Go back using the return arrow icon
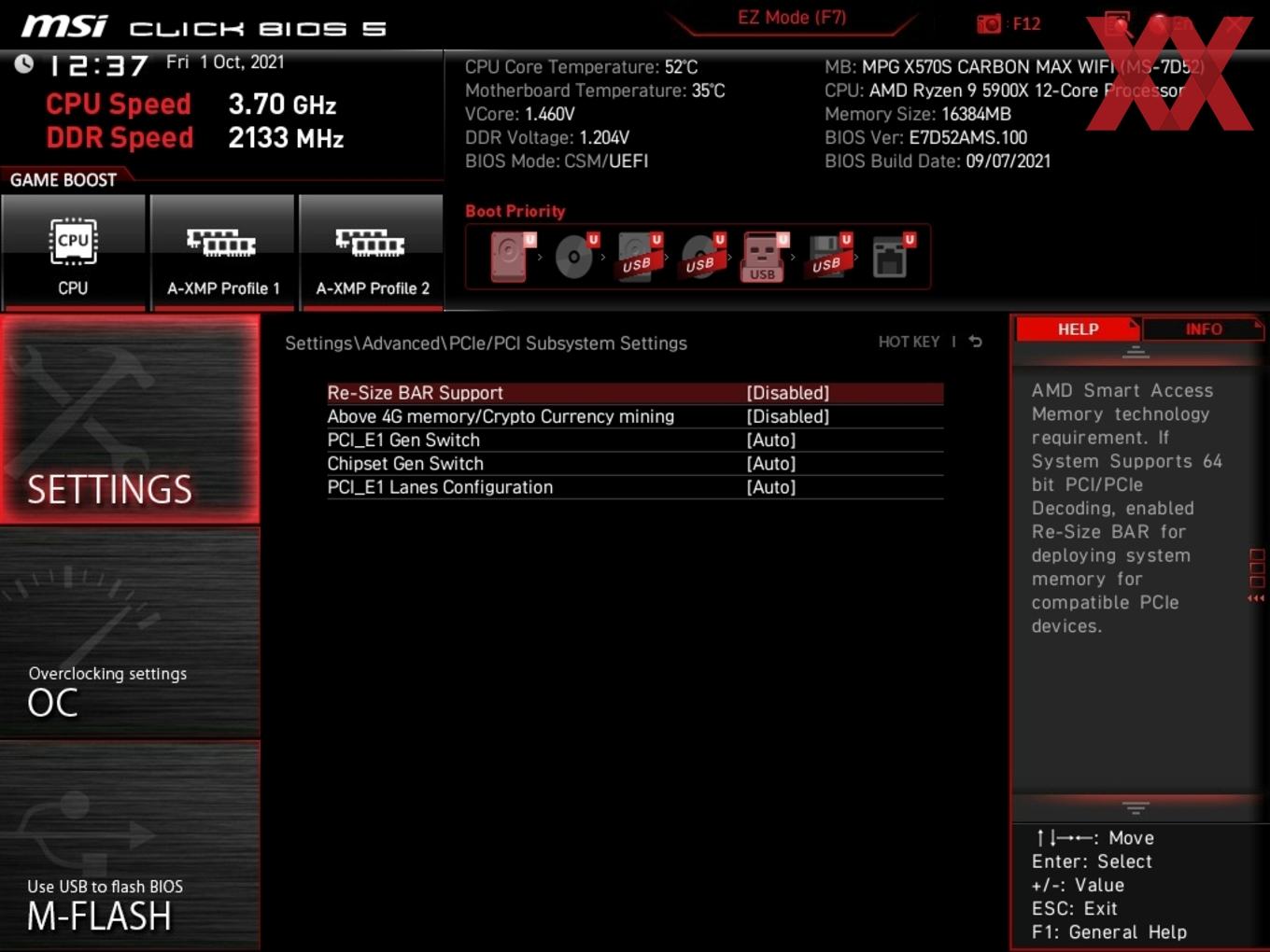This screenshot has width=1270, height=952. pyautogui.click(x=975, y=342)
